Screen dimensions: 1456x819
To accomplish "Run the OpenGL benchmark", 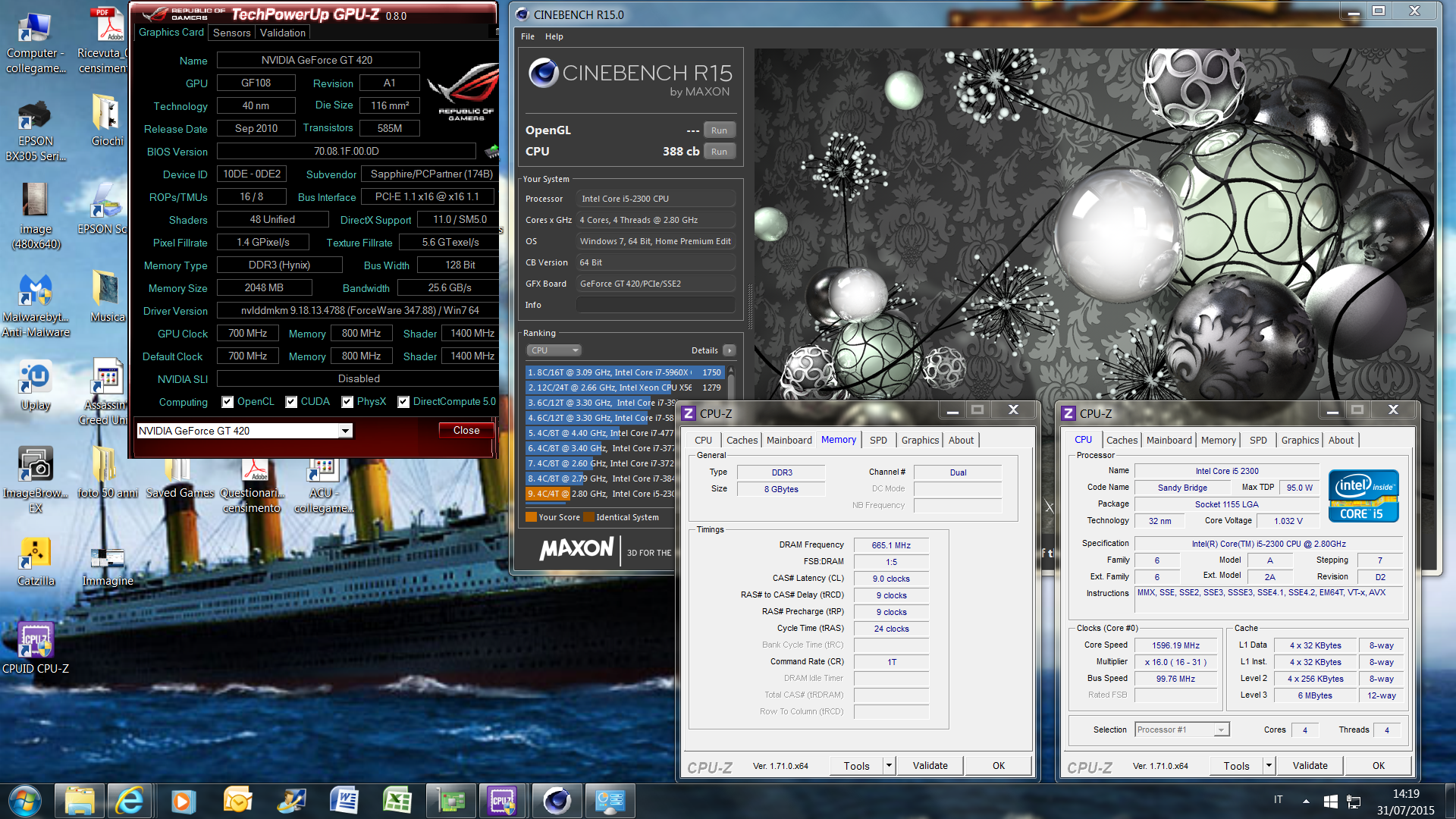I will pos(719,130).
